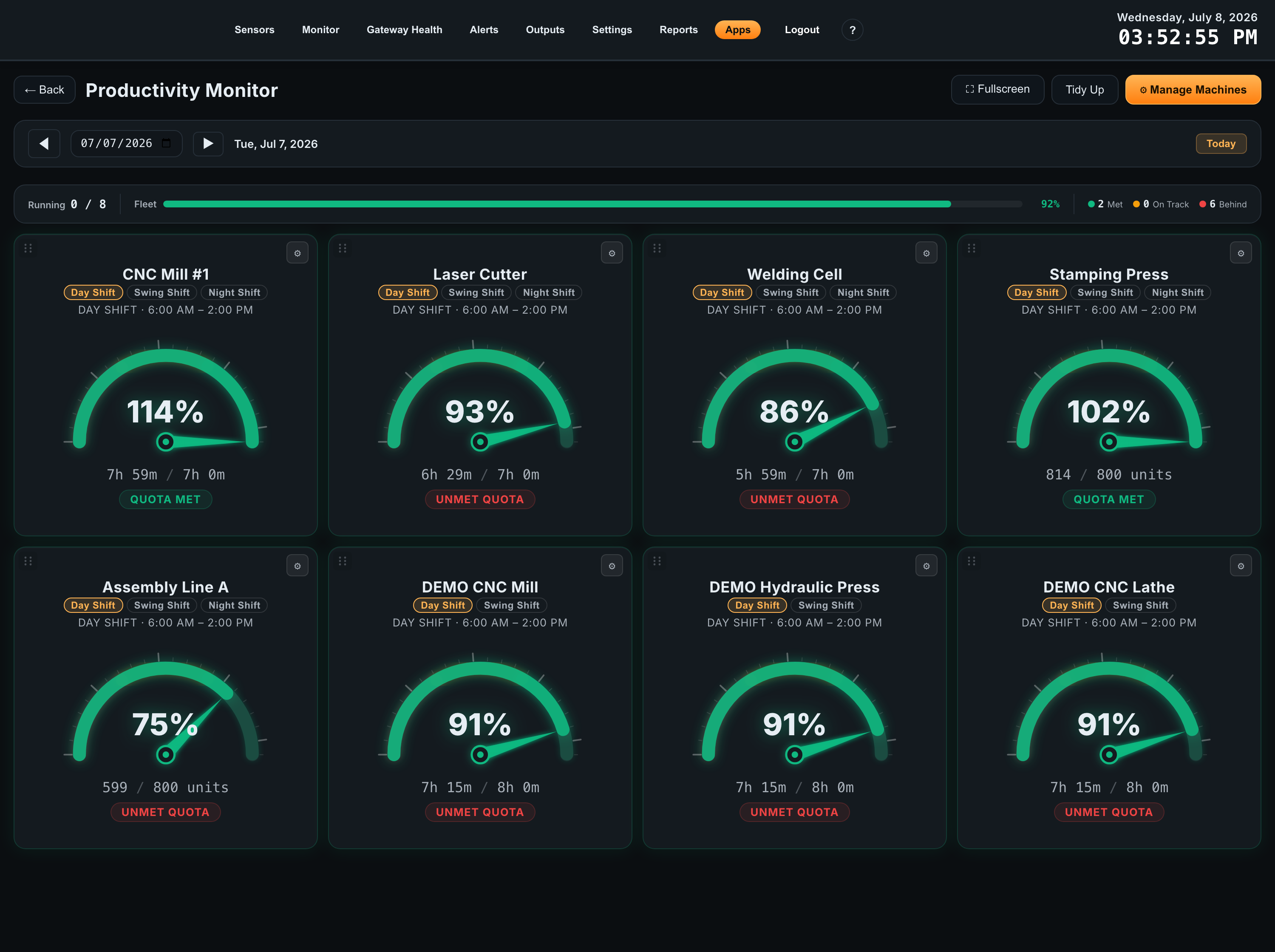Open gear settings on DEMO Hydraulic Press card

pos(926,566)
